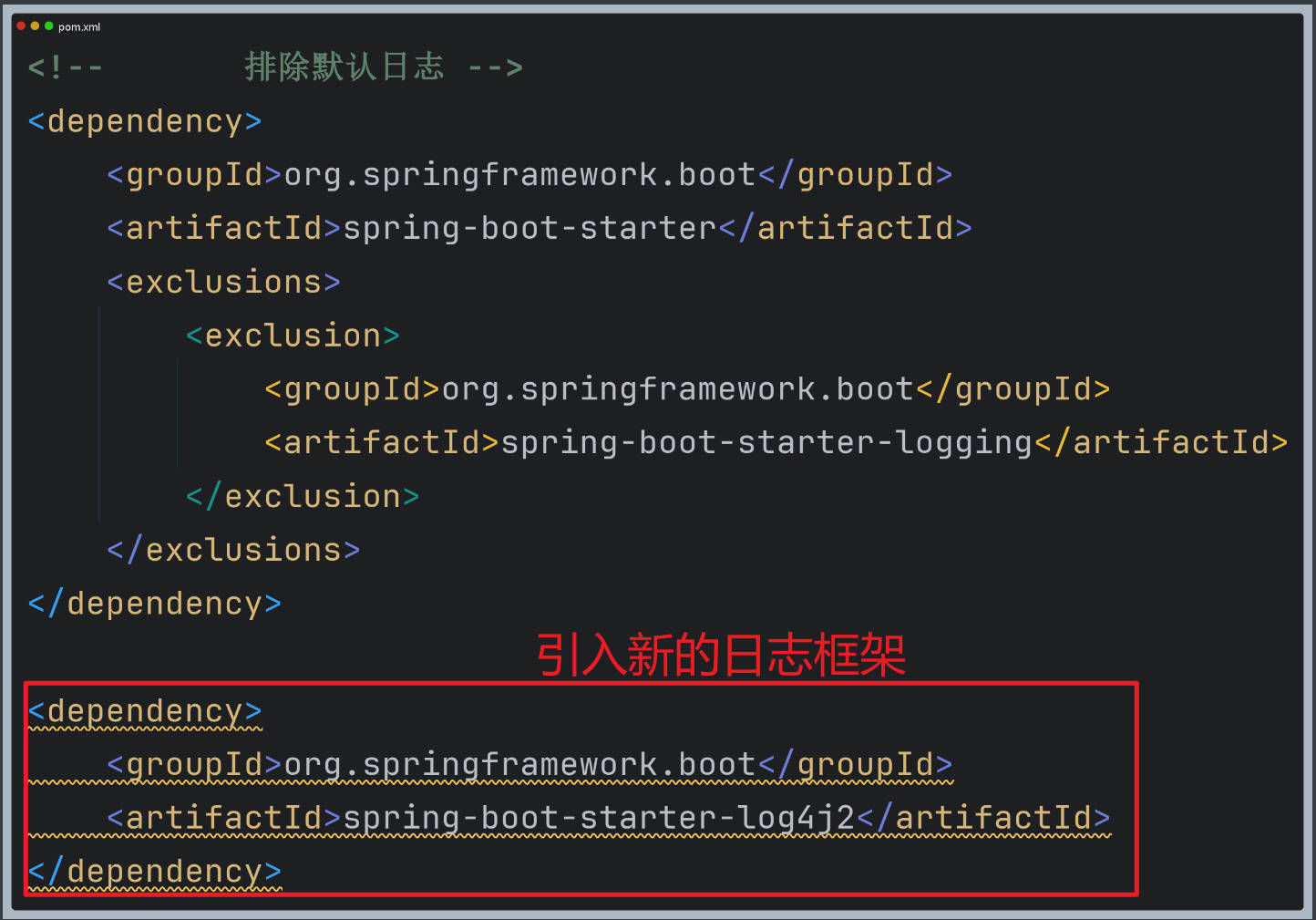The width and height of the screenshot is (1316, 920).
Task: Click the closing exclusion tag
Action: (301, 495)
